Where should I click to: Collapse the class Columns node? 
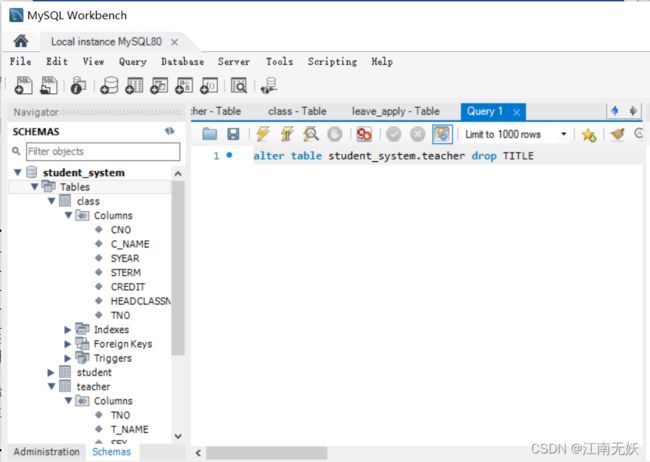[x=69, y=215]
